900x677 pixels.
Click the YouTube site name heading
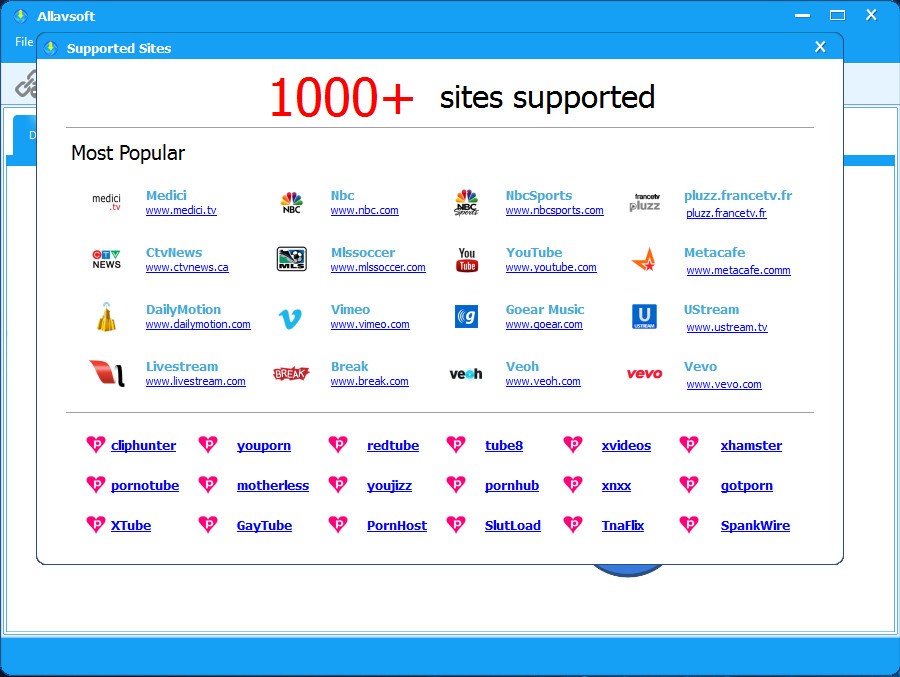(534, 252)
